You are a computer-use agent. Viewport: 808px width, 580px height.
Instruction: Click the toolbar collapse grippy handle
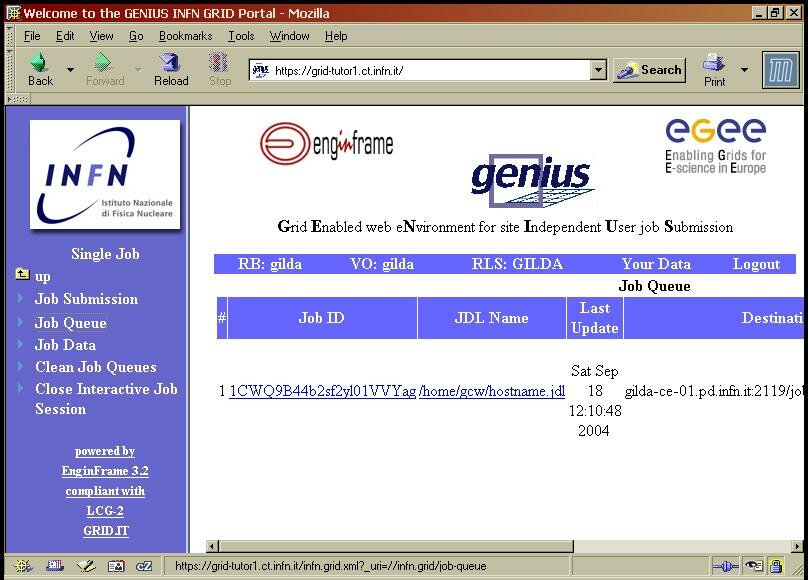tap(18, 98)
